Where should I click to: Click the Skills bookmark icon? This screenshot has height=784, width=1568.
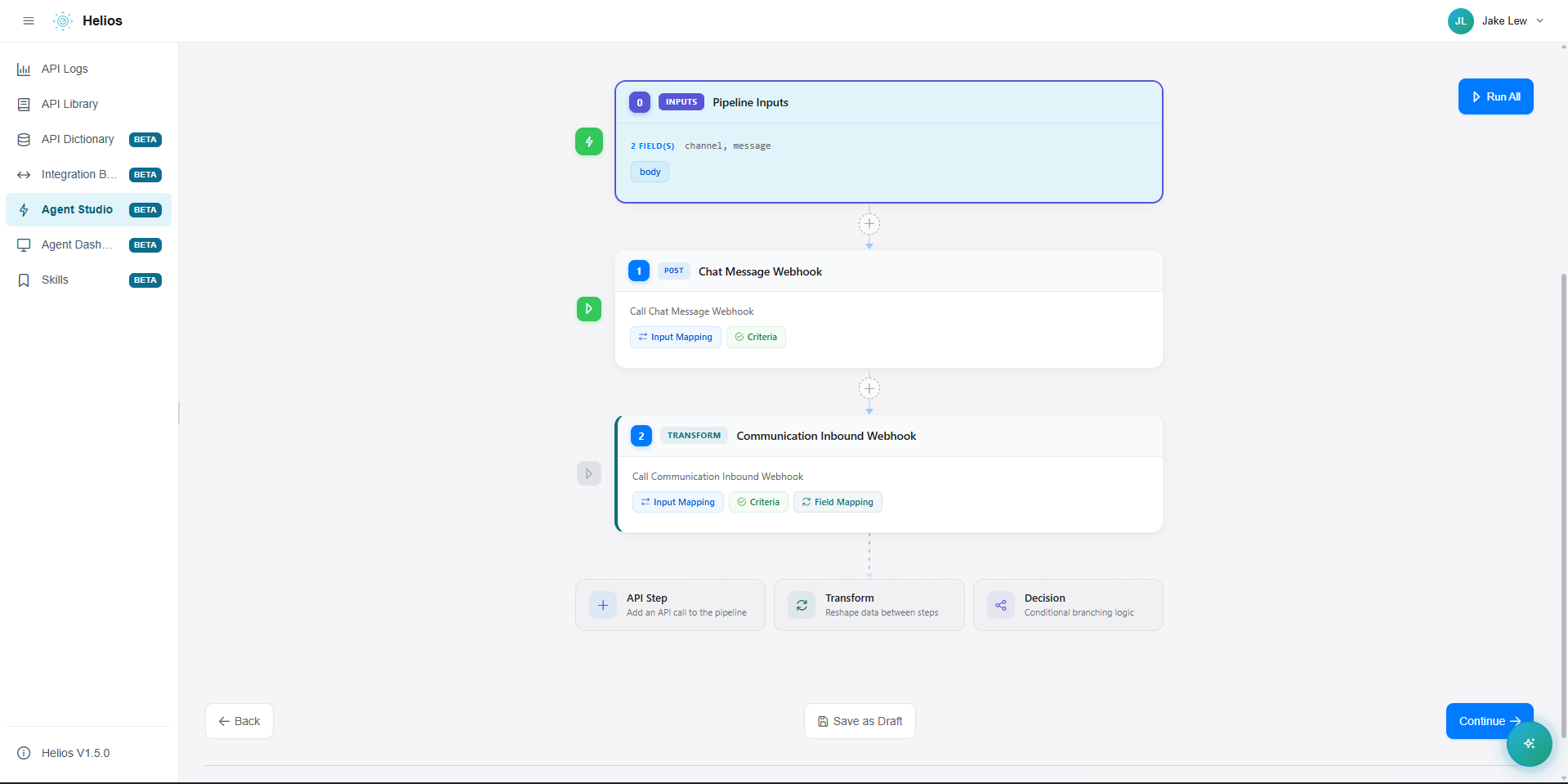24,280
